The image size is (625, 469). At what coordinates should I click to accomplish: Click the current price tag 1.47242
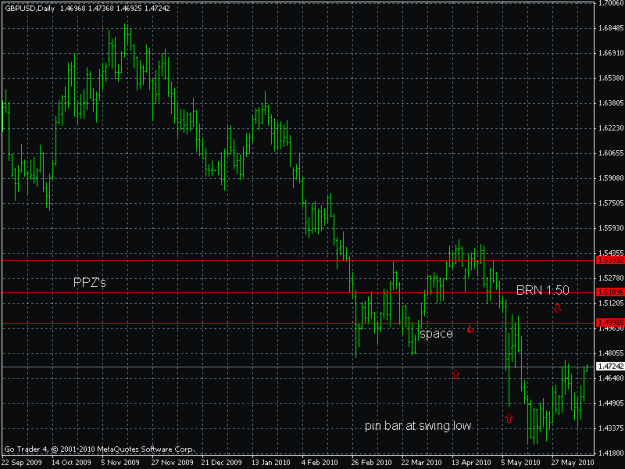[610, 366]
